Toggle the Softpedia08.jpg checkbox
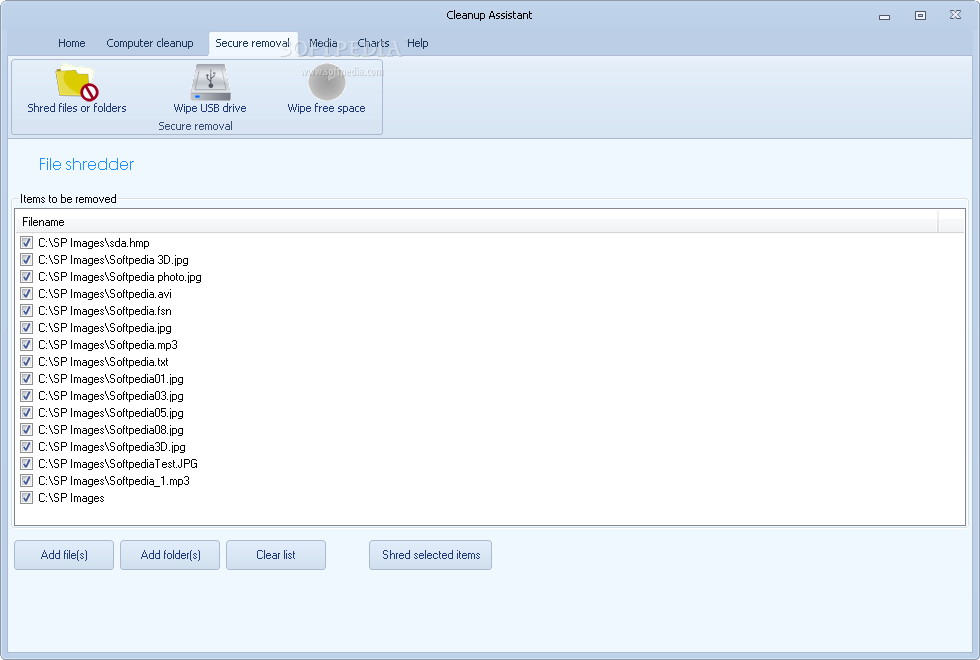 coord(26,429)
